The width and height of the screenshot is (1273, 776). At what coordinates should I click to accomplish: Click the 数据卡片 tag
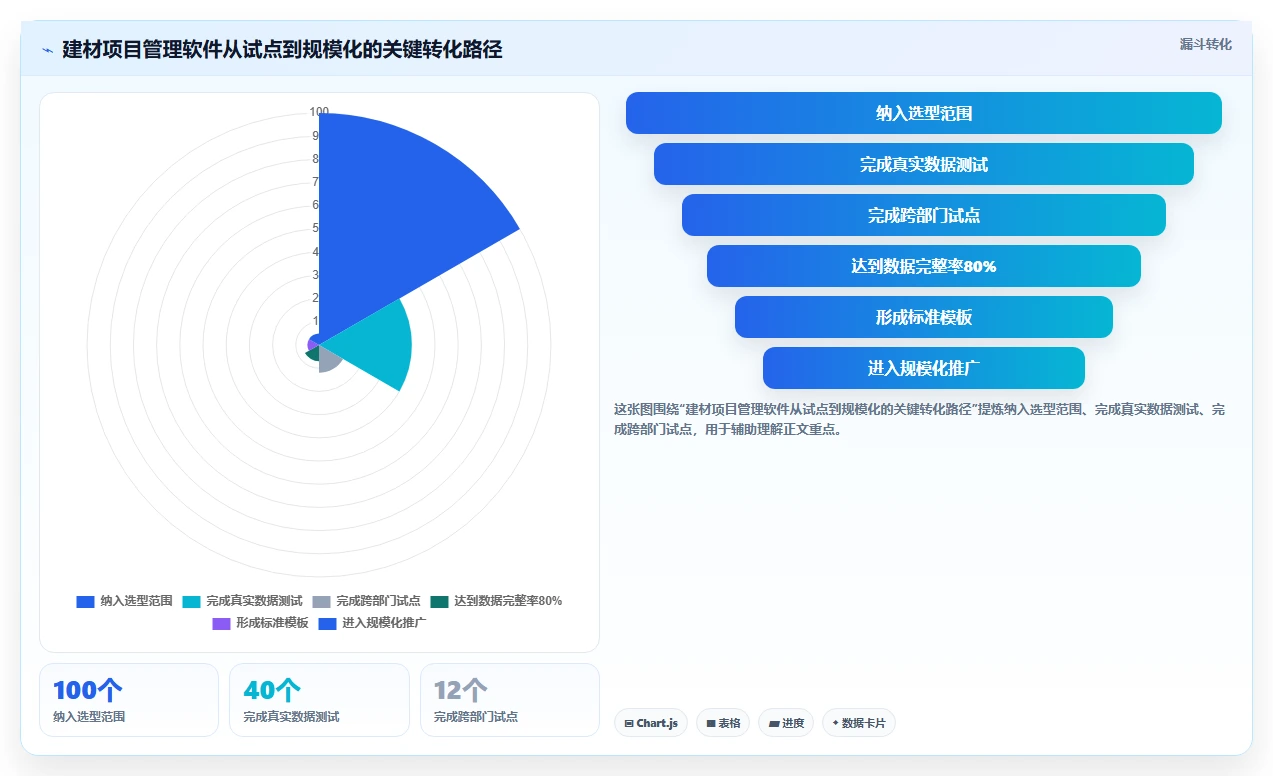(x=859, y=723)
